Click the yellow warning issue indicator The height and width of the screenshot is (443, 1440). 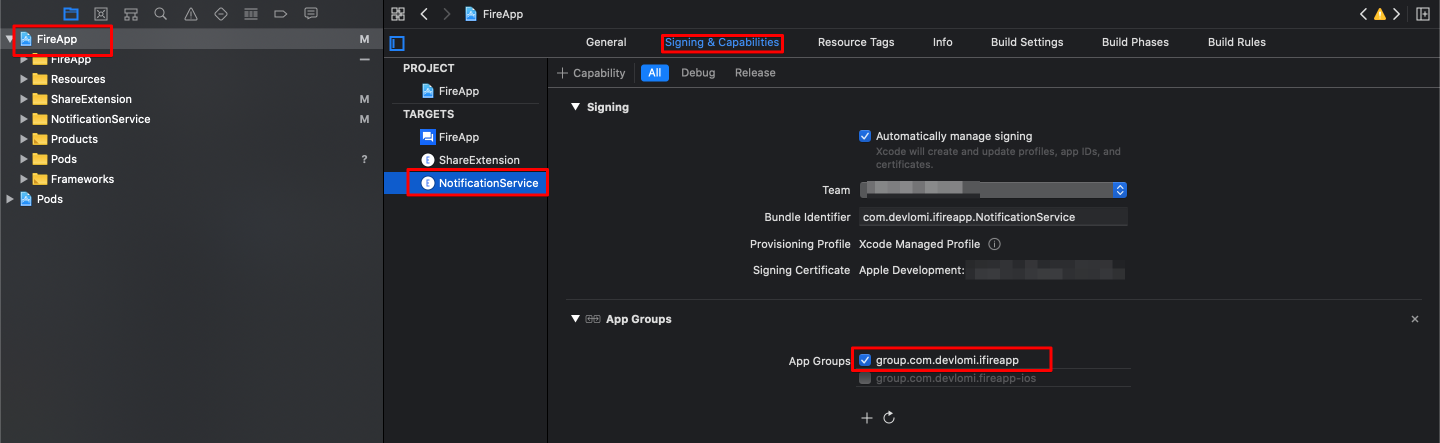(1379, 14)
